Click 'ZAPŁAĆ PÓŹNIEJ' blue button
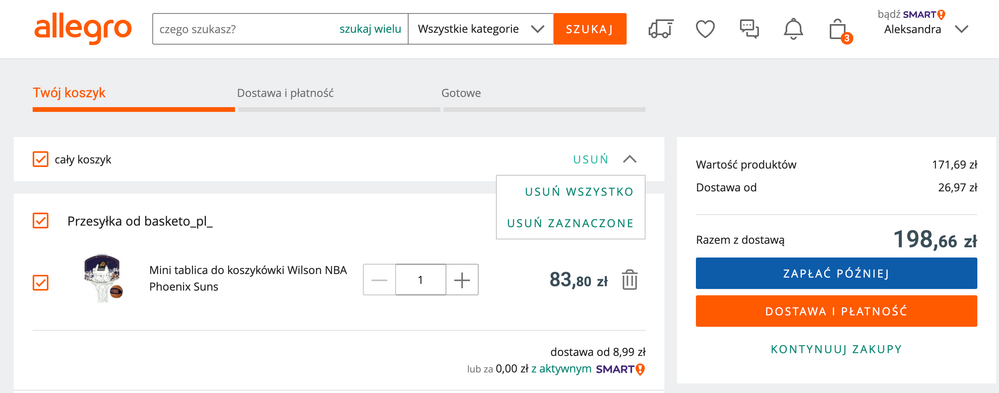 836,273
